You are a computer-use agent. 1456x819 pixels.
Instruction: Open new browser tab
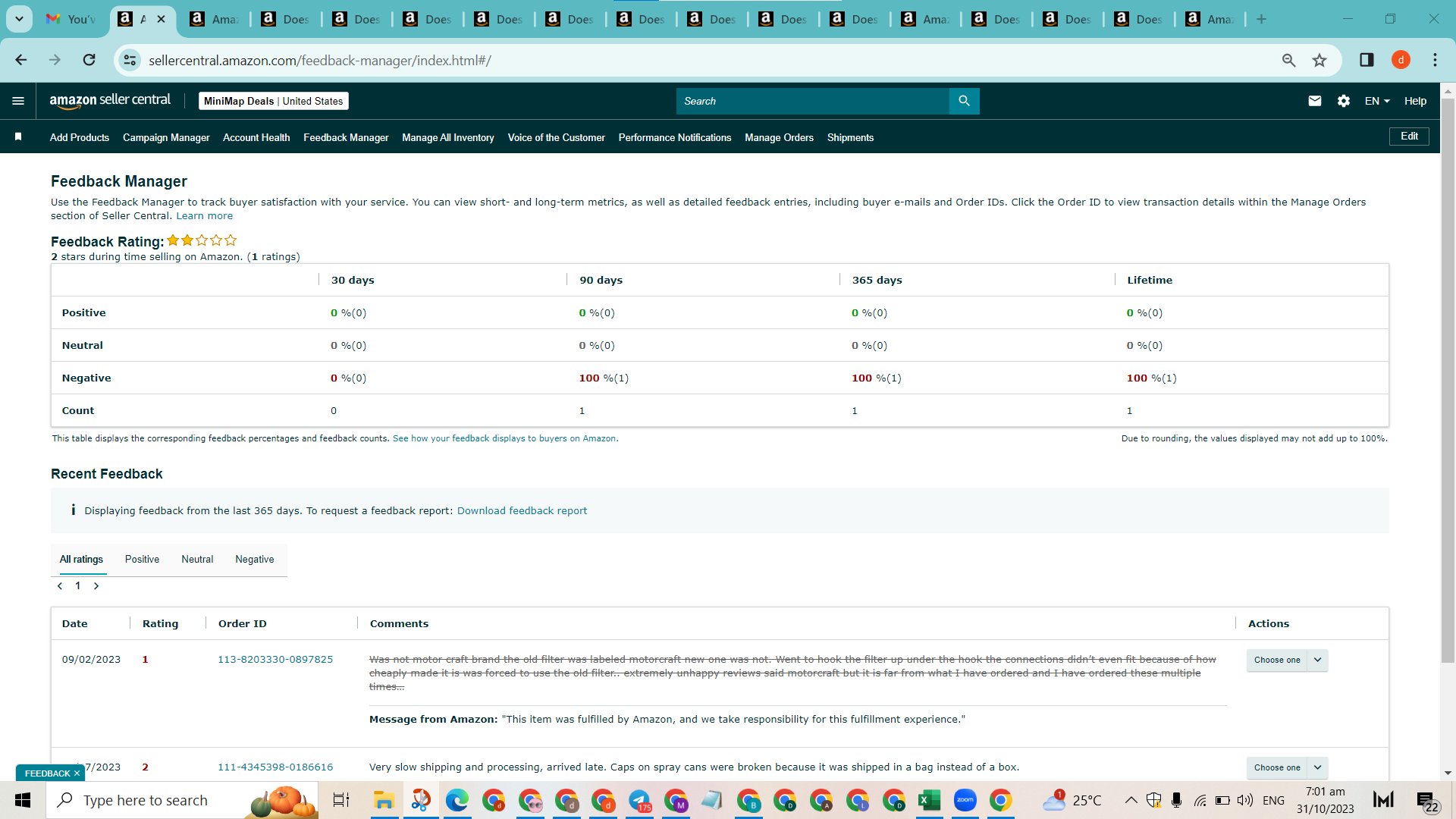1261,19
